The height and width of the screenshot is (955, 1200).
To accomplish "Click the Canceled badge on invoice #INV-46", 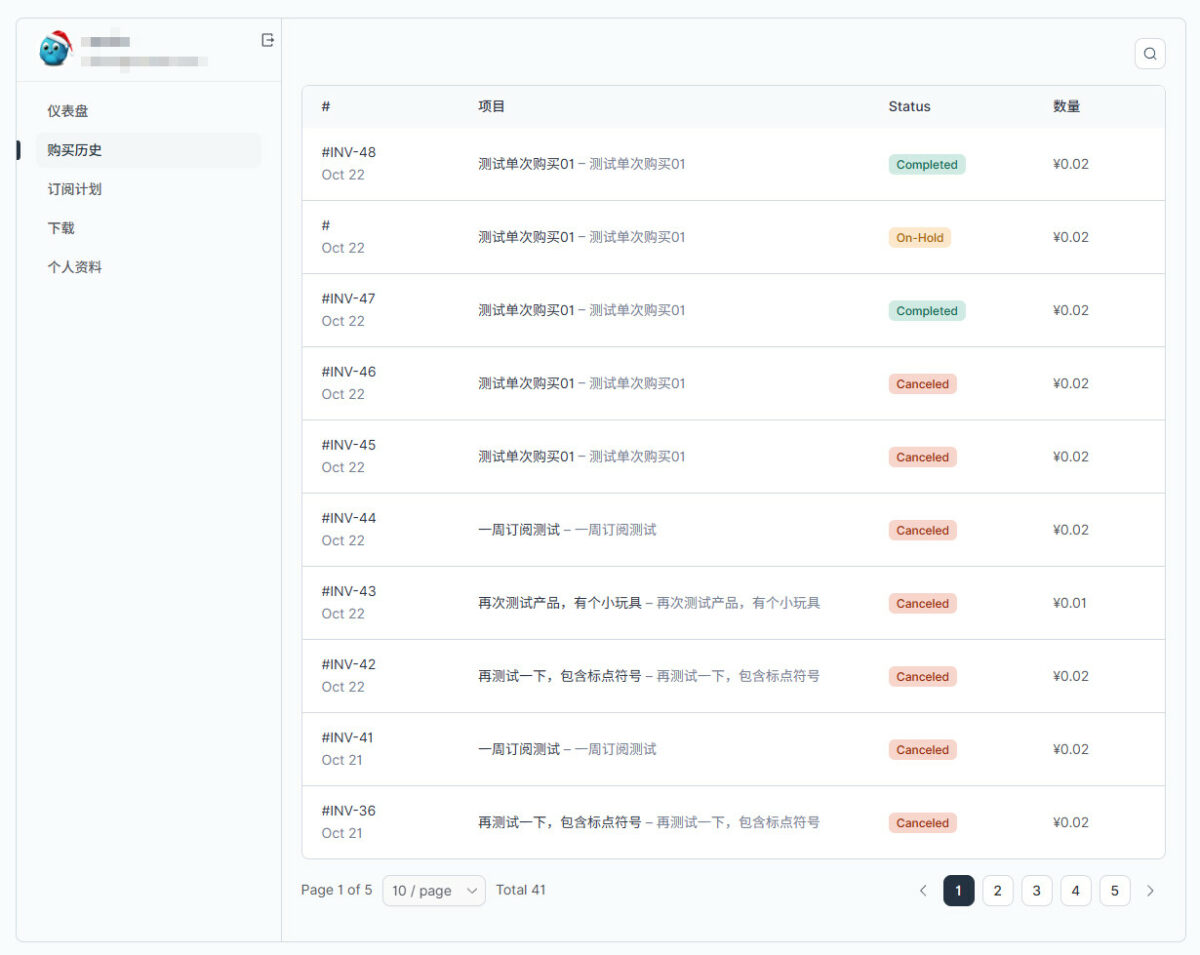I will click(922, 383).
